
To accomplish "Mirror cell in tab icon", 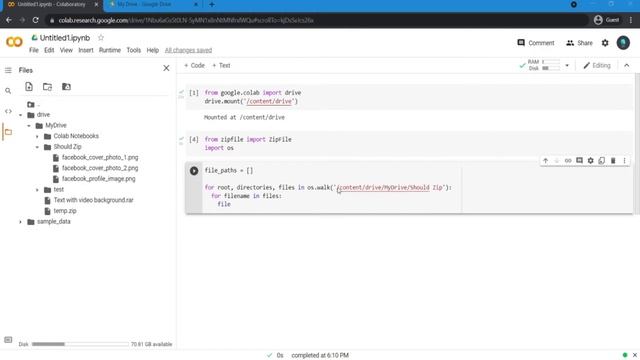I will point(602,161).
